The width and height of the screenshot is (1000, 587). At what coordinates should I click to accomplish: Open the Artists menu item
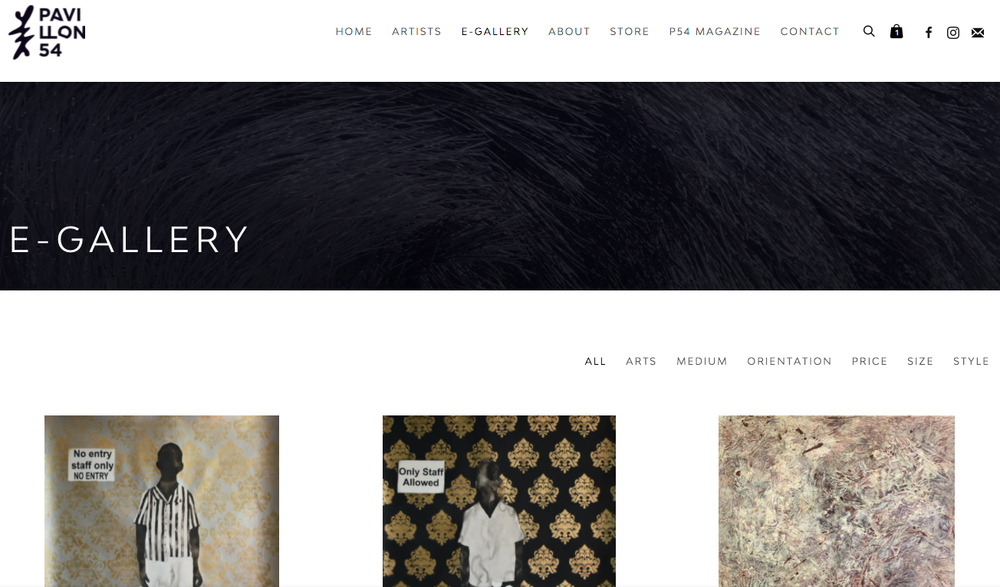point(416,31)
